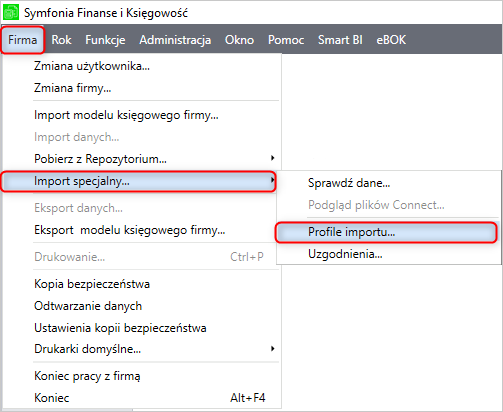The image size is (503, 412).
Task: Open the Smart BI menu
Action: click(x=340, y=40)
